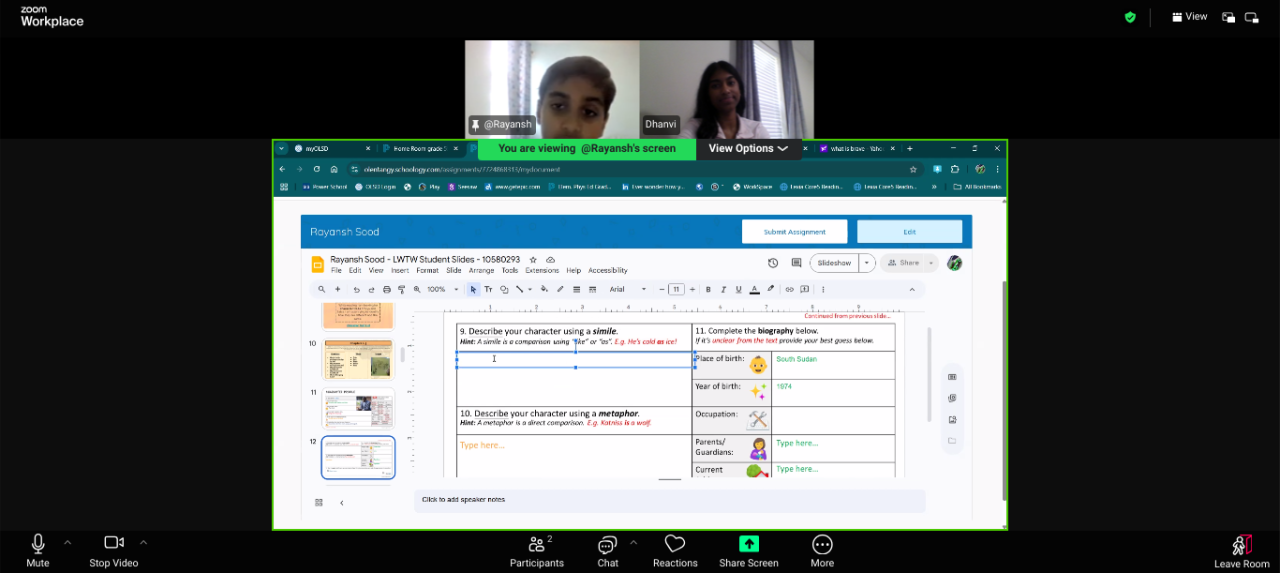Click the print icon

tap(387, 289)
